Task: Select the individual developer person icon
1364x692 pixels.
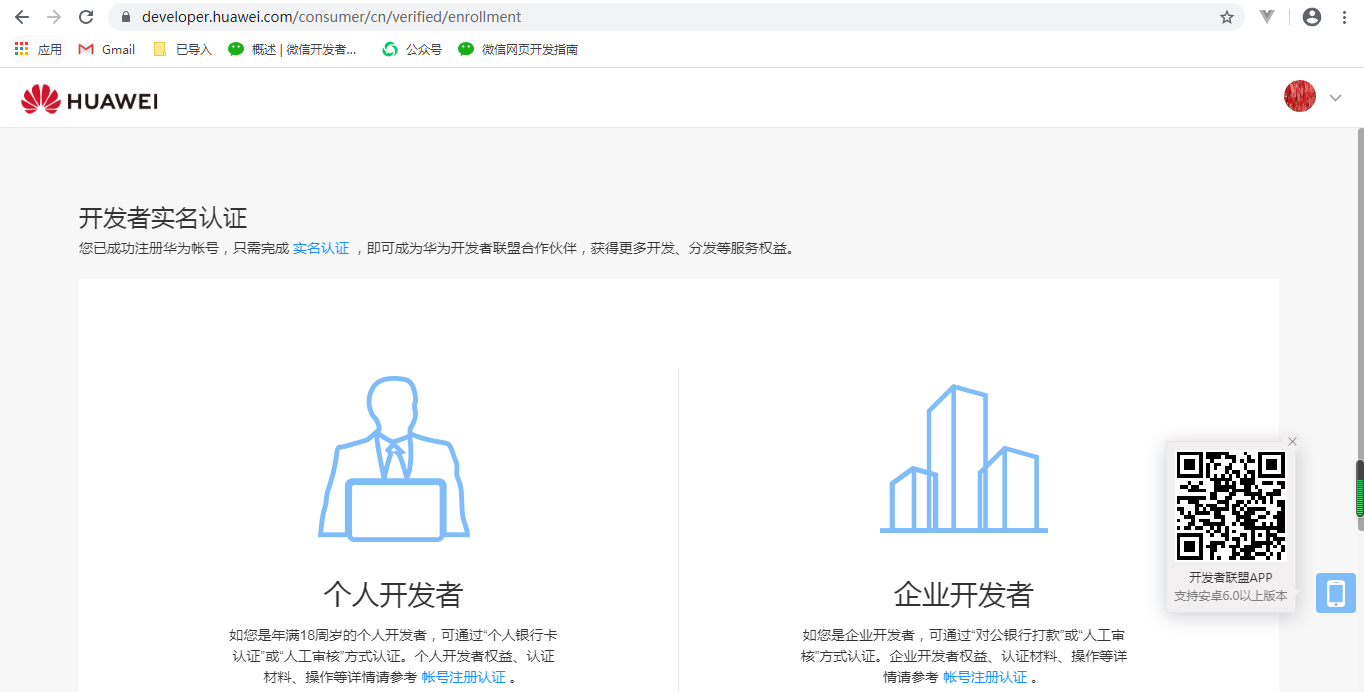Action: 394,458
